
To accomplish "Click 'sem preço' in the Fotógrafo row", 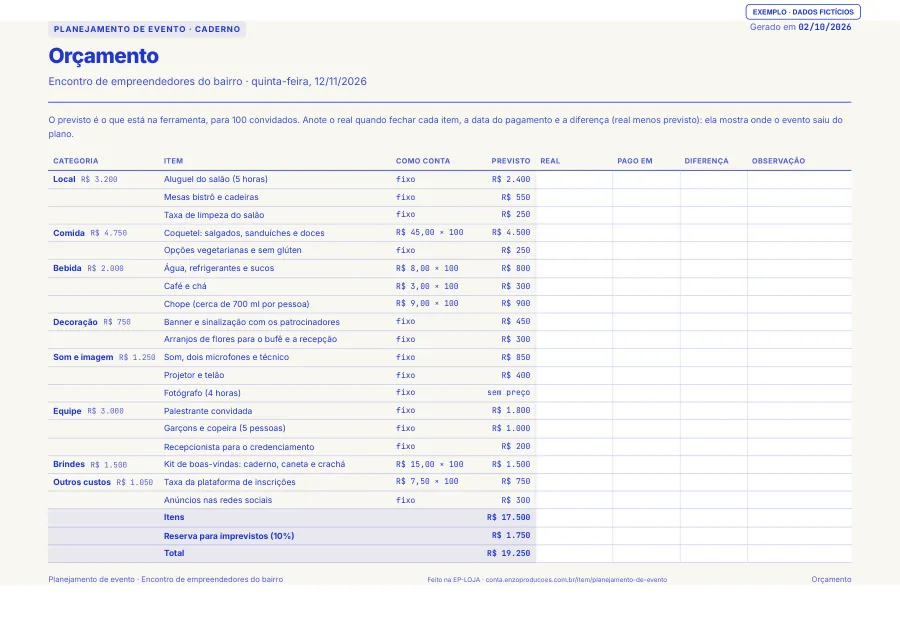I will click(509, 393).
